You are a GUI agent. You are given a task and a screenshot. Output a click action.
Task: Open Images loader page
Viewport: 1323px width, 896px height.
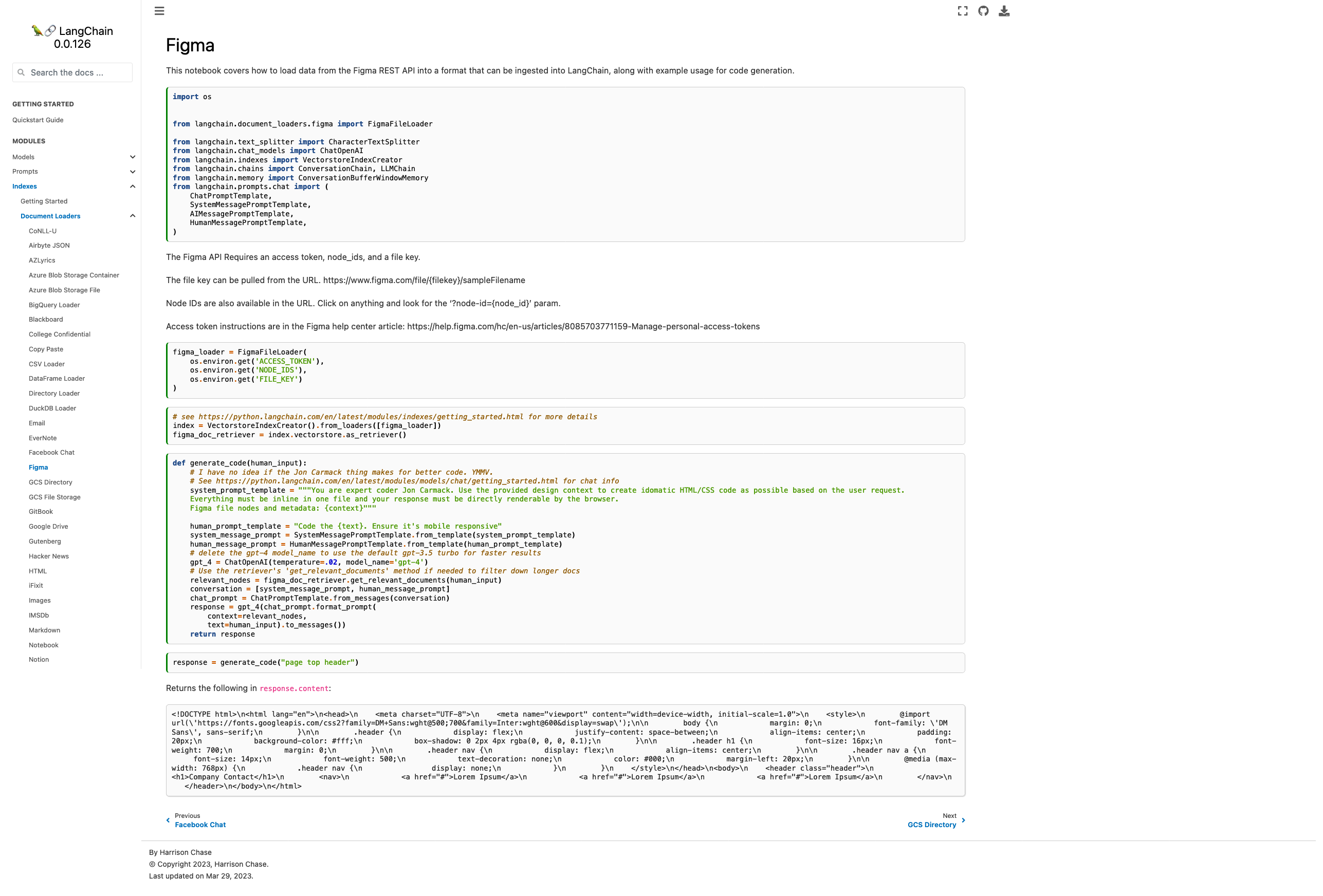coord(40,601)
